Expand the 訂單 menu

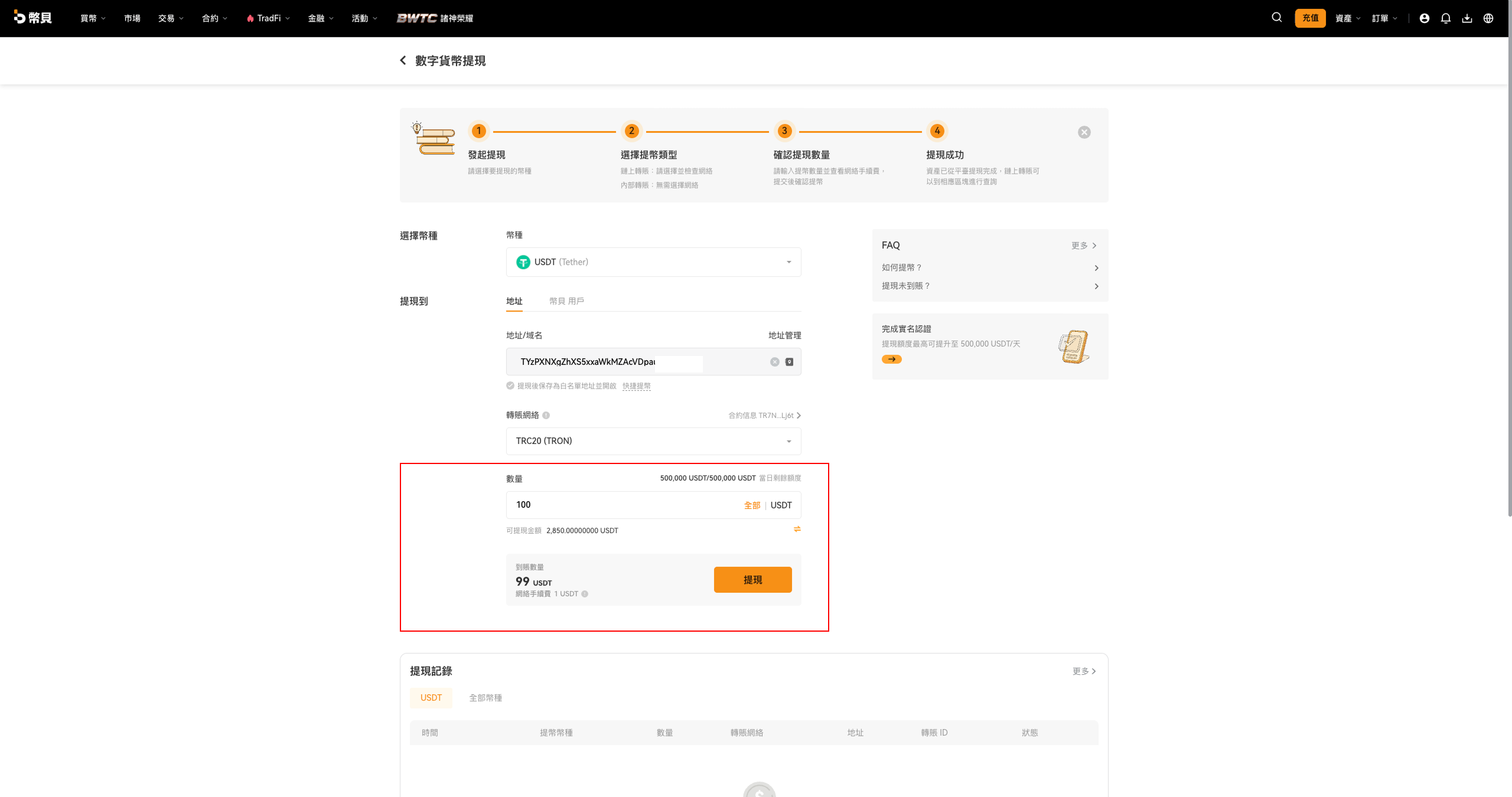pos(1384,18)
